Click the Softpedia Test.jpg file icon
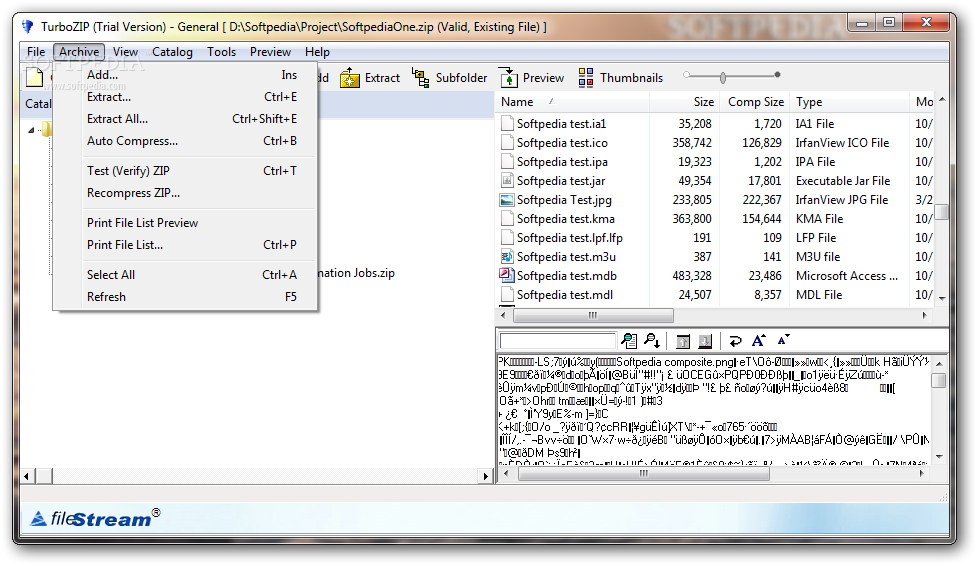This screenshot has width=977, height=565. coord(507,200)
